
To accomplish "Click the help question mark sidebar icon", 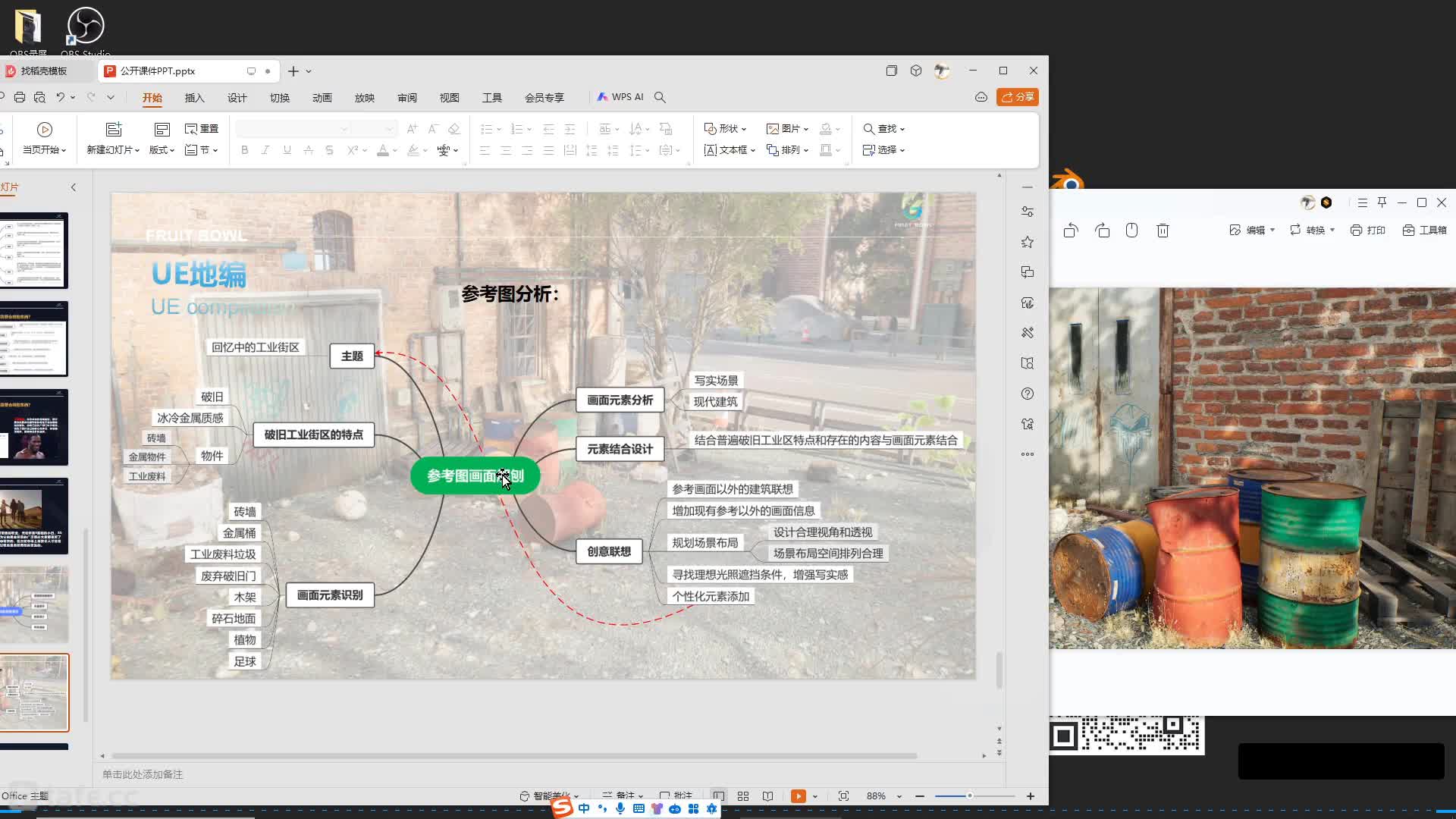I will 1028,394.
